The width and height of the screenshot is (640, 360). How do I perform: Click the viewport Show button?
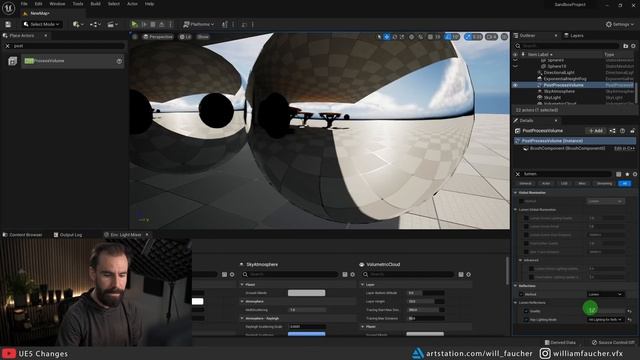tap(203, 37)
